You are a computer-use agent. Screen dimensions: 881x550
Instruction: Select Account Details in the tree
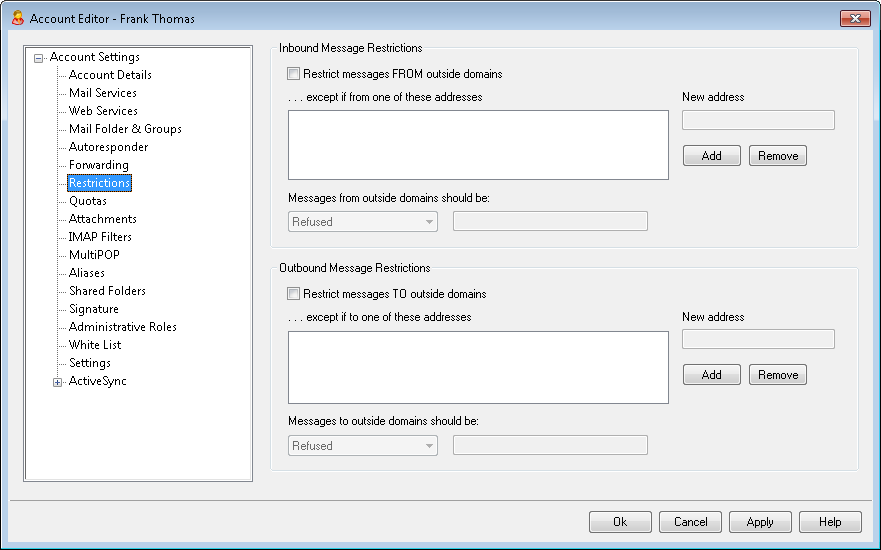point(110,75)
